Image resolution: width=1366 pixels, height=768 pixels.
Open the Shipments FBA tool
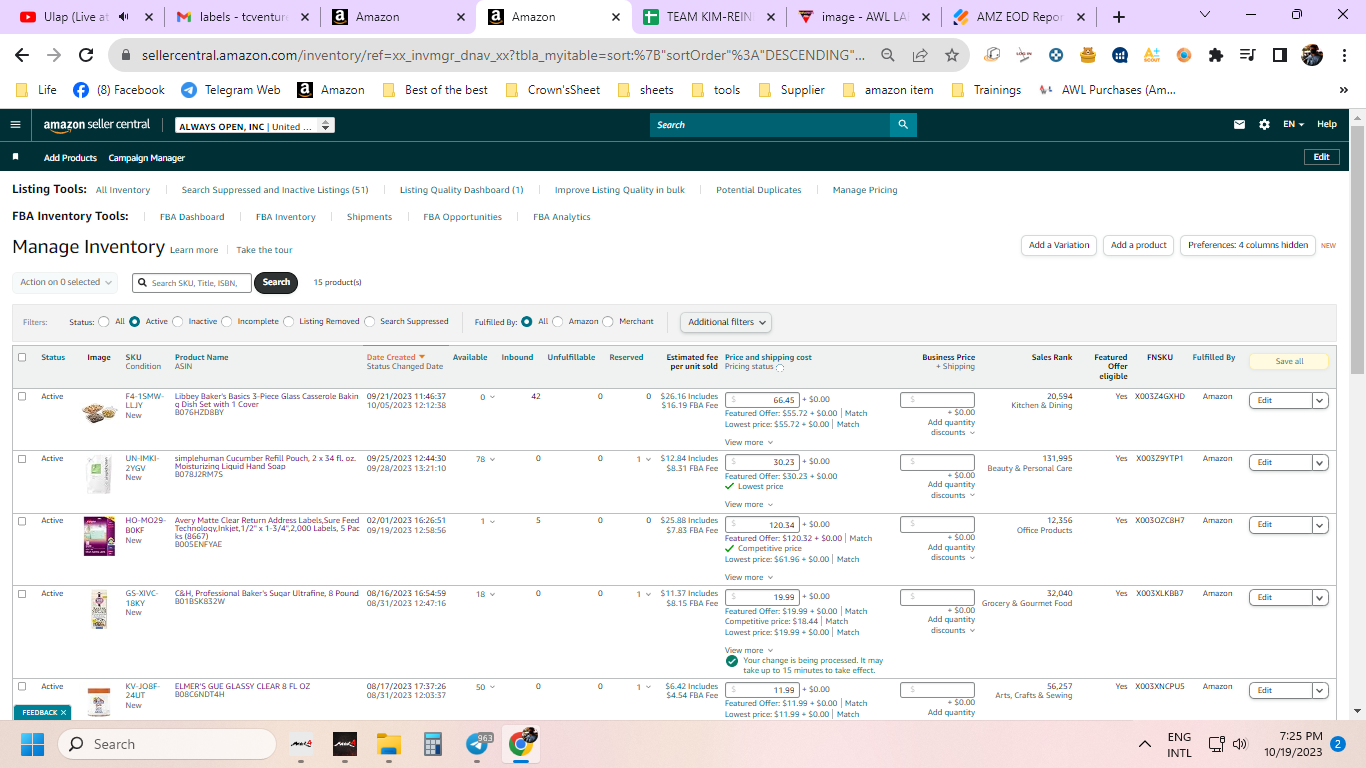coord(369,217)
